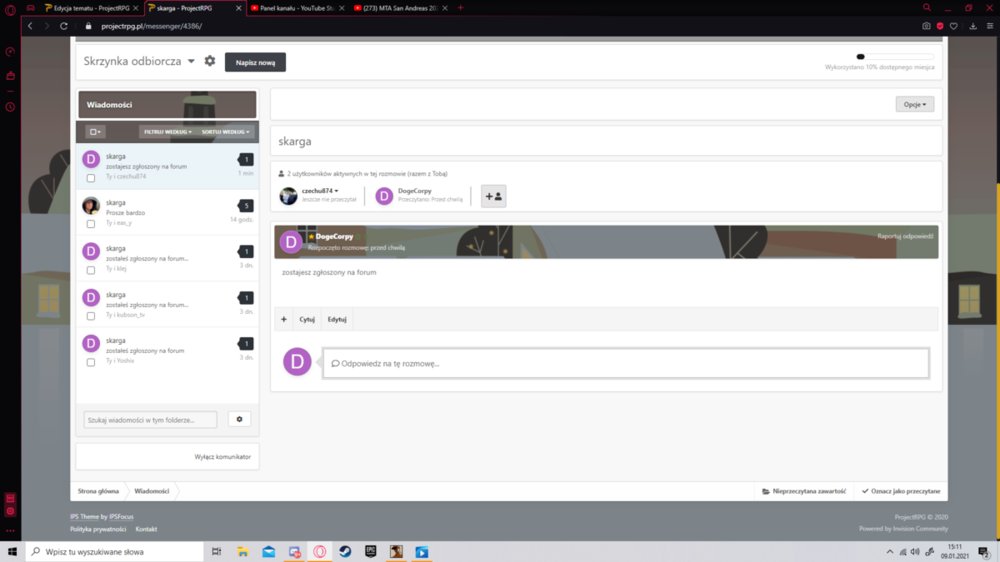The image size is (1000, 562).
Task: Open Steam from the taskbar
Action: pyautogui.click(x=345, y=552)
